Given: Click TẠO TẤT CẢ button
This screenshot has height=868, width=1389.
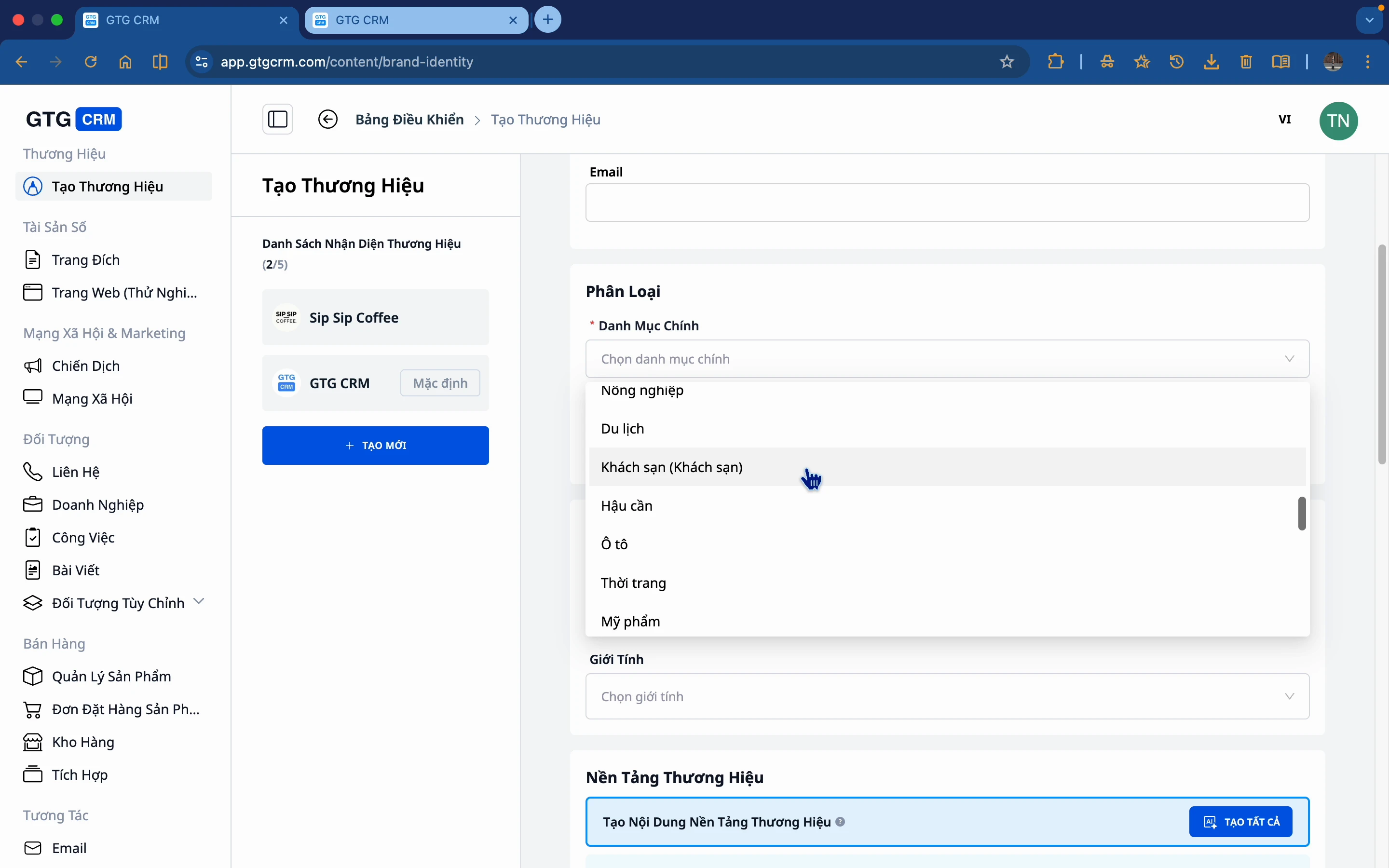Looking at the screenshot, I should tap(1240, 822).
